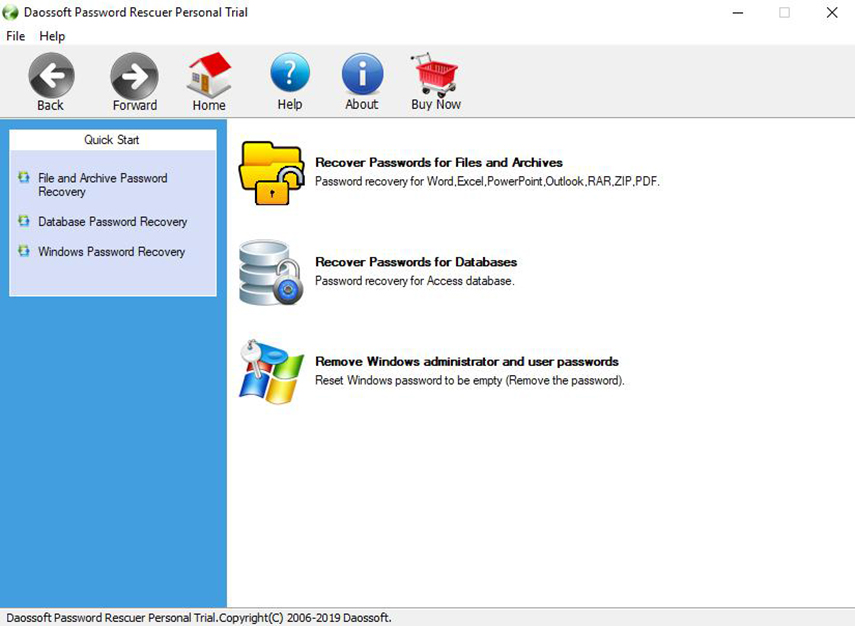Click the application logo in title bar

12,13
